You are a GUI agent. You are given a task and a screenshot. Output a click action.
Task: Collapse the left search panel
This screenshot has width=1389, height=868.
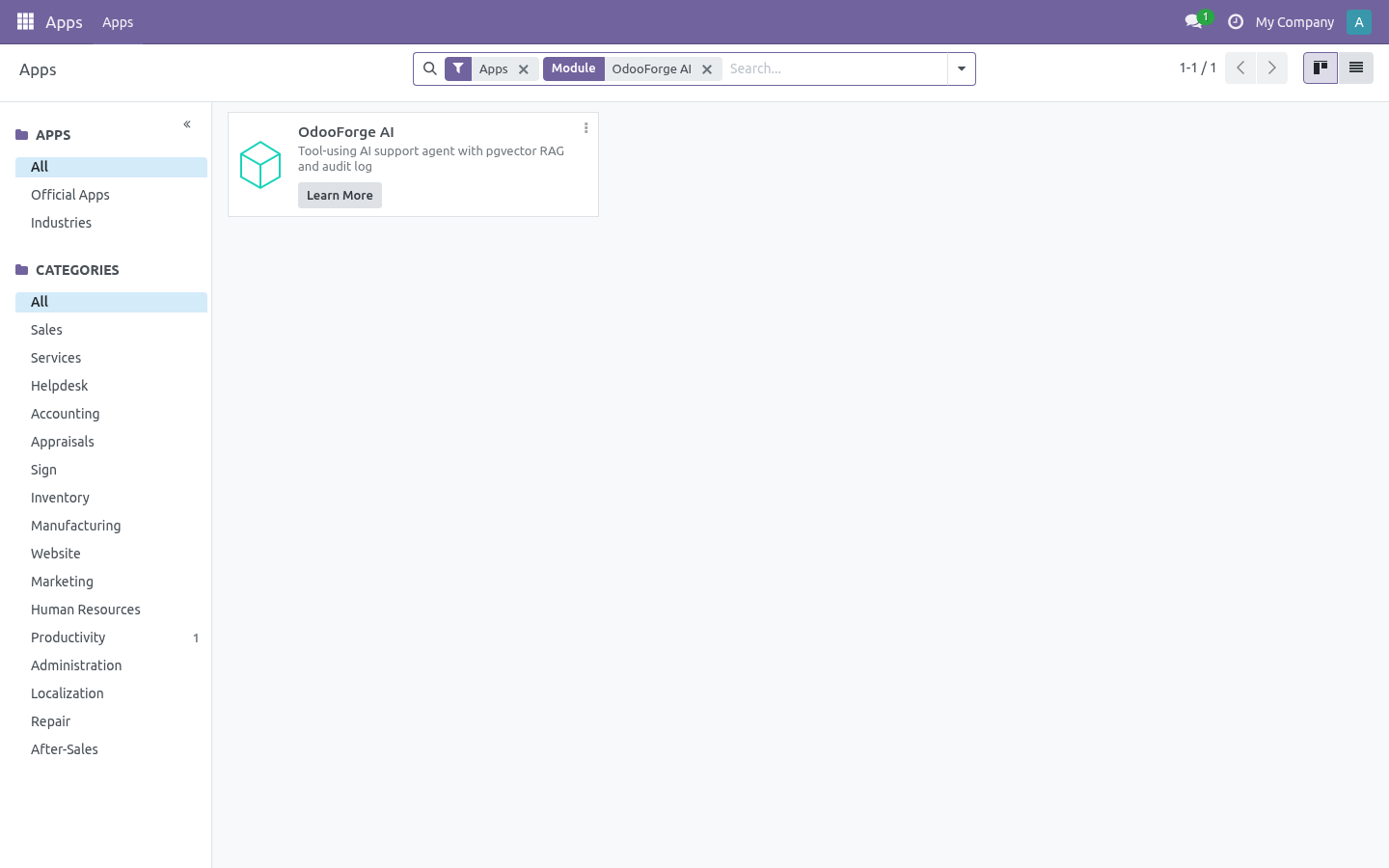click(x=187, y=124)
